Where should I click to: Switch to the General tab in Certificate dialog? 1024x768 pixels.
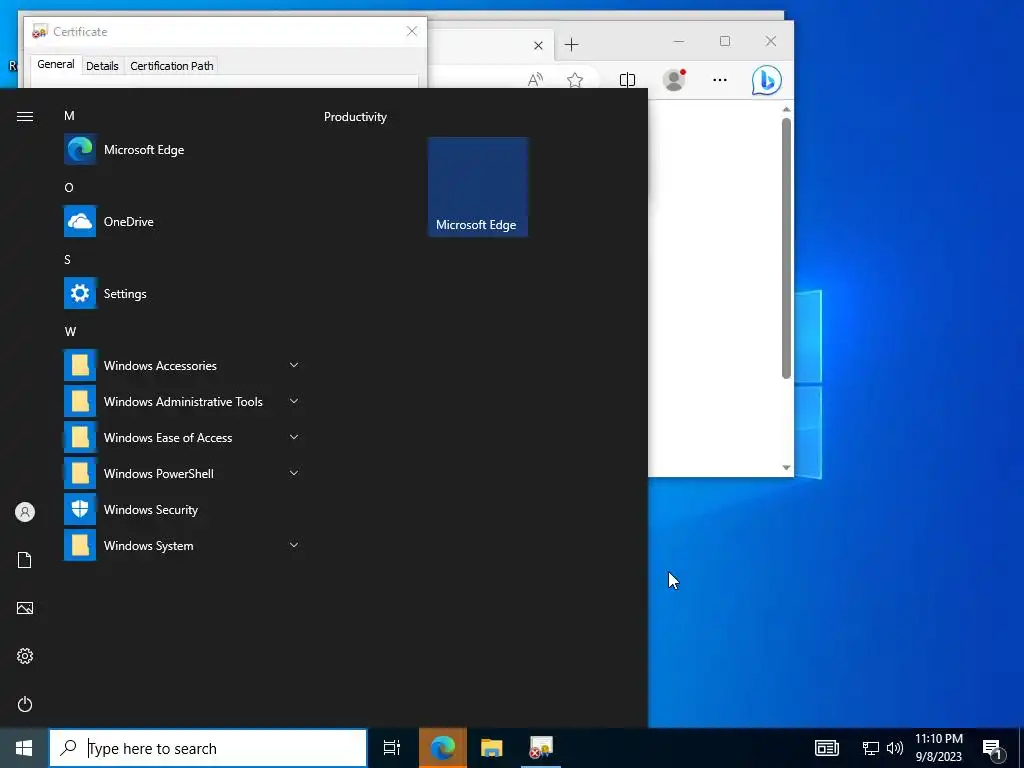56,64
